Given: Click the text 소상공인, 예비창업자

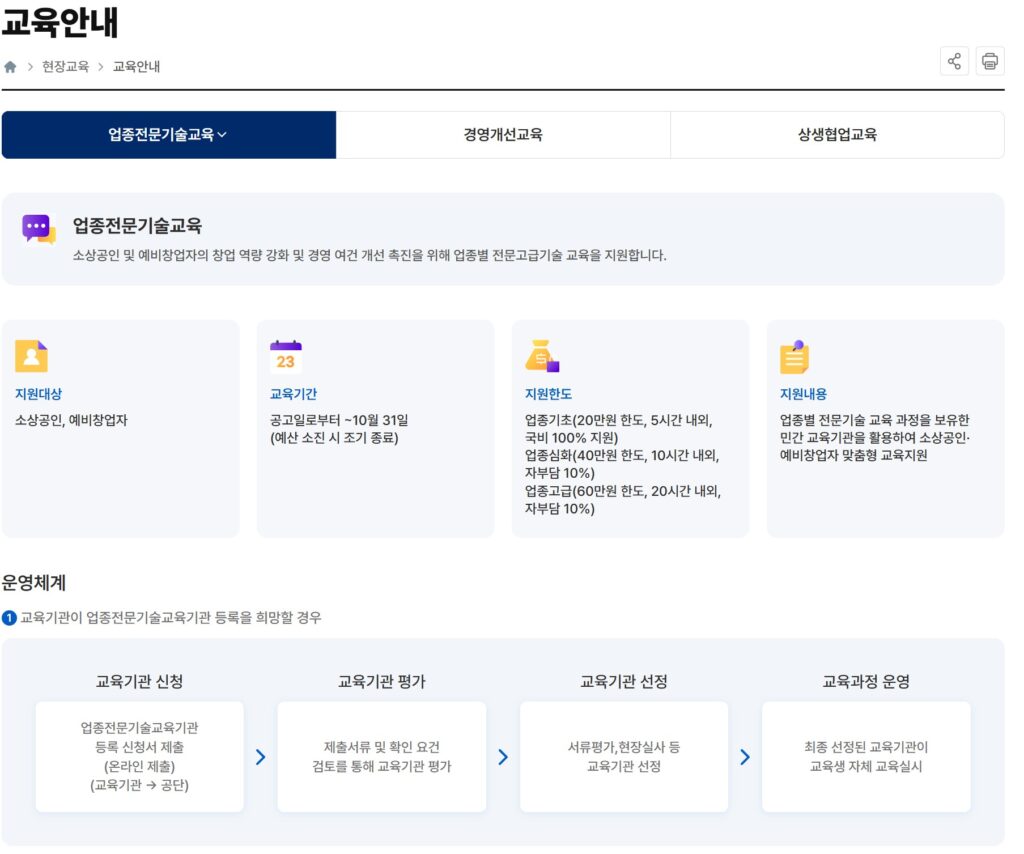Looking at the screenshot, I should pos(71,420).
